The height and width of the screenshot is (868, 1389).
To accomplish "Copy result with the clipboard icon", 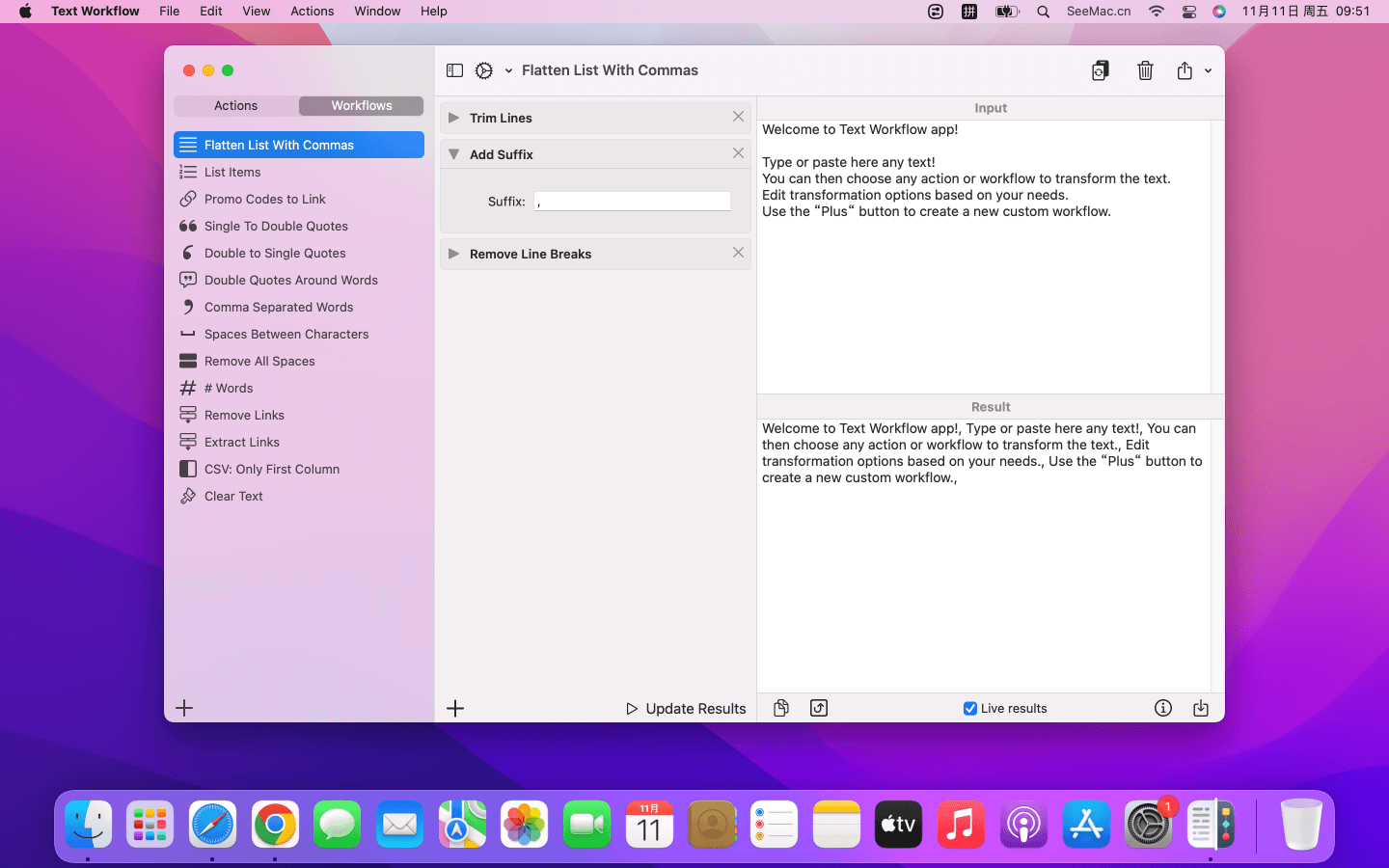I will pos(781,708).
